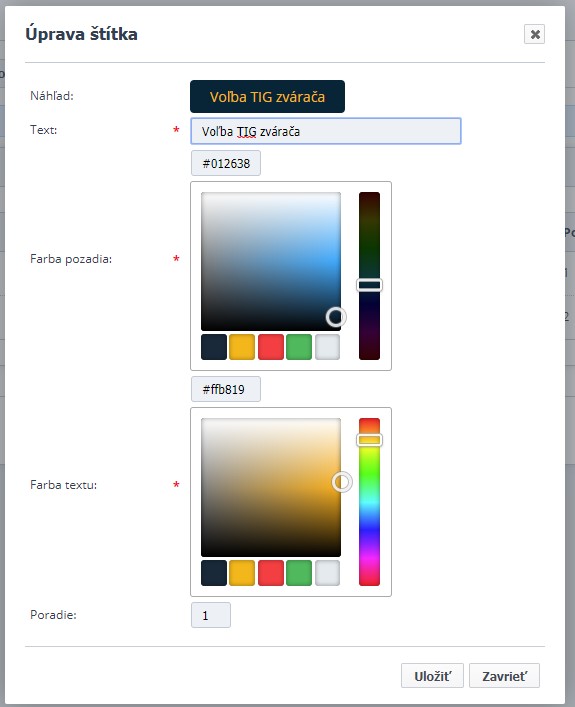The image size is (575, 707).
Task: Select yellow swatch in text color picker
Action: [242, 573]
